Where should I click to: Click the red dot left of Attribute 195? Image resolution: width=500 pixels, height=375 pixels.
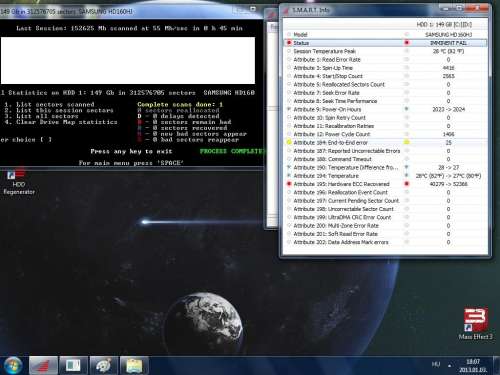(x=289, y=184)
